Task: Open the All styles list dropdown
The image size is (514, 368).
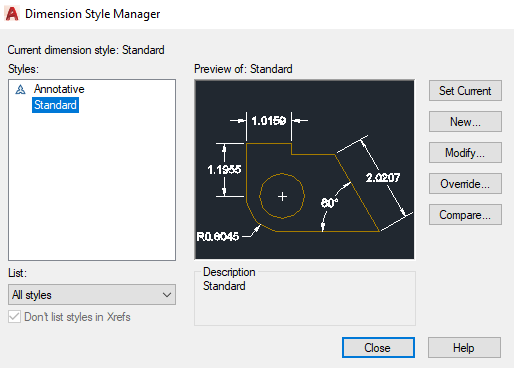Action: [92, 295]
